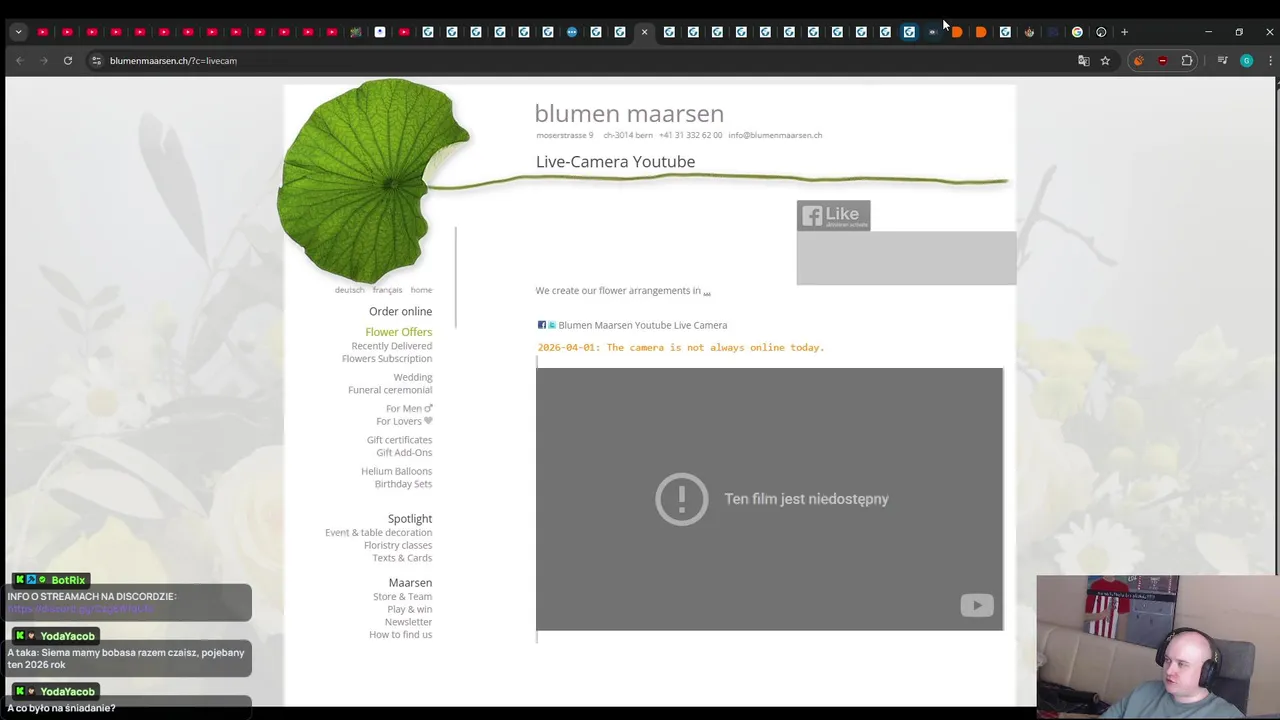Switch to the first YouTube tab

43,32
